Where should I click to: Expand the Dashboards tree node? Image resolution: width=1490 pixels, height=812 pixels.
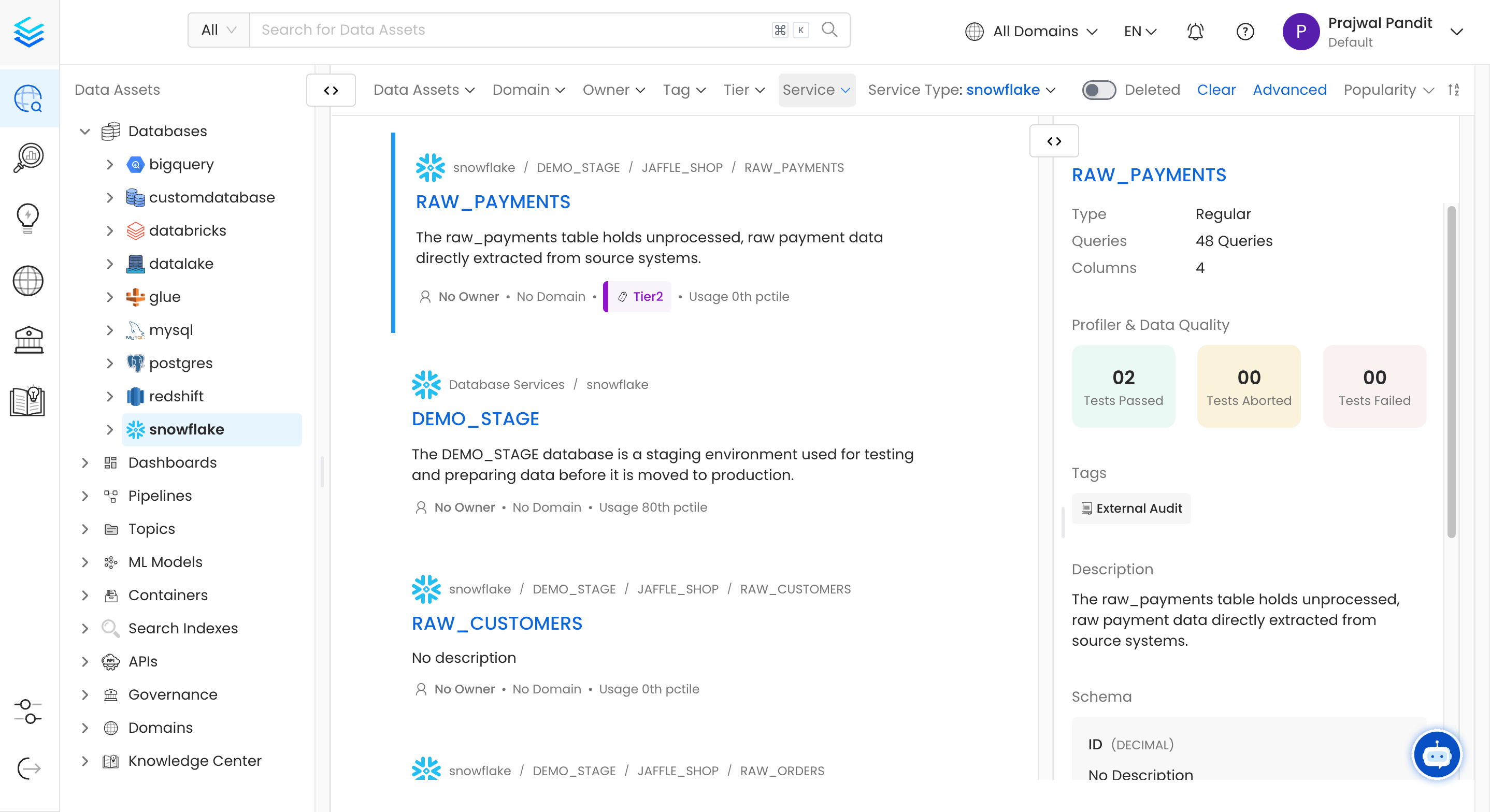pyautogui.click(x=85, y=462)
